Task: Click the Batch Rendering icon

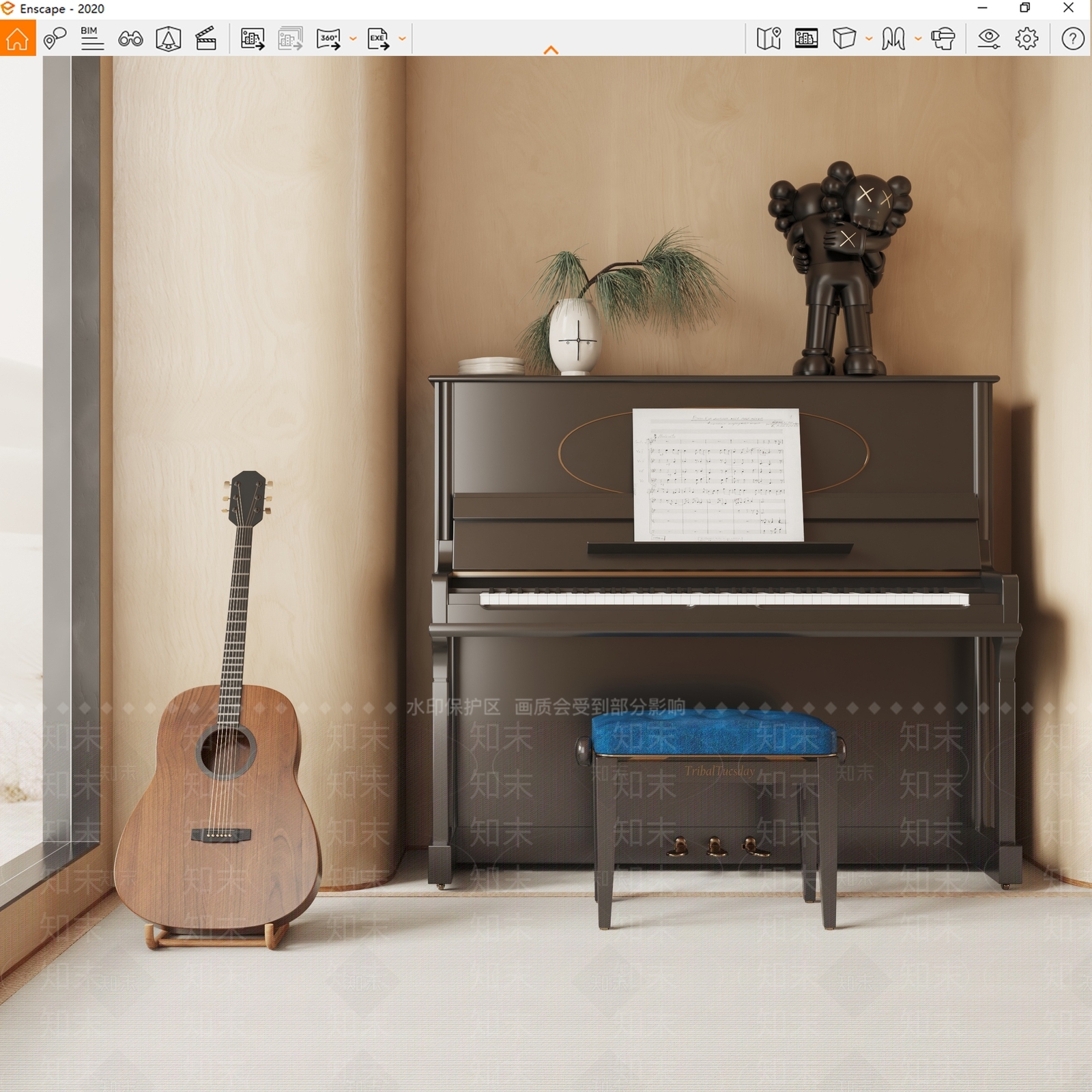Action: [291, 38]
